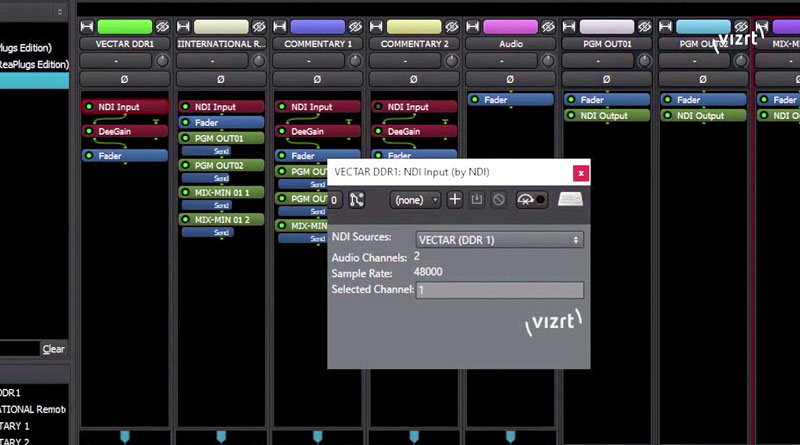The height and width of the screenshot is (445, 800).
Task: Click the plus icon to add a preset
Action: click(455, 200)
